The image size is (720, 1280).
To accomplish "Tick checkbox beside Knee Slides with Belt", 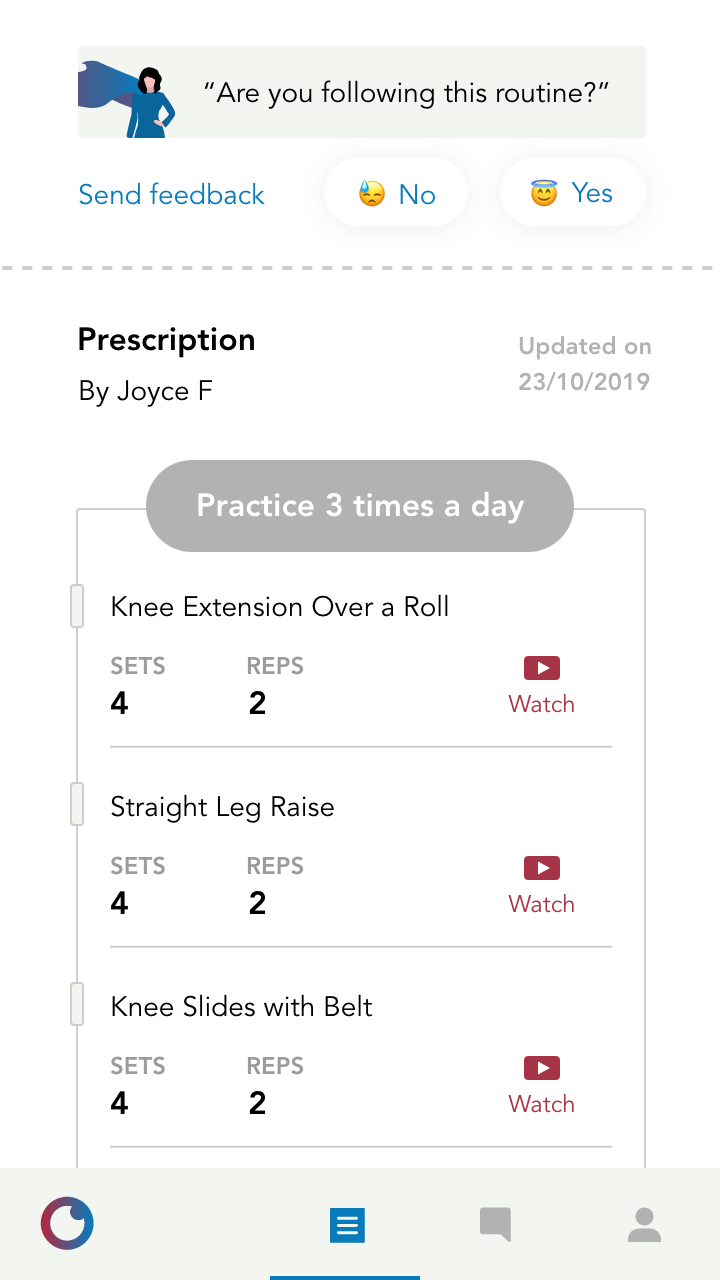I will (x=77, y=1005).
